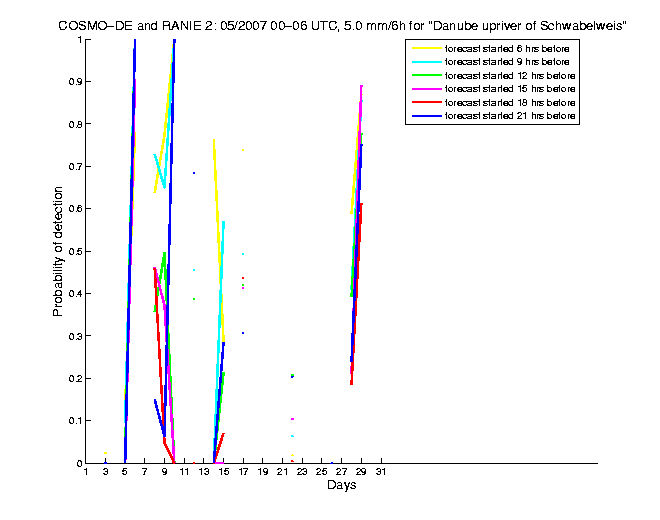Click the chart title text
Image resolution: width=660 pixels, height=520 pixels.
click(342, 26)
